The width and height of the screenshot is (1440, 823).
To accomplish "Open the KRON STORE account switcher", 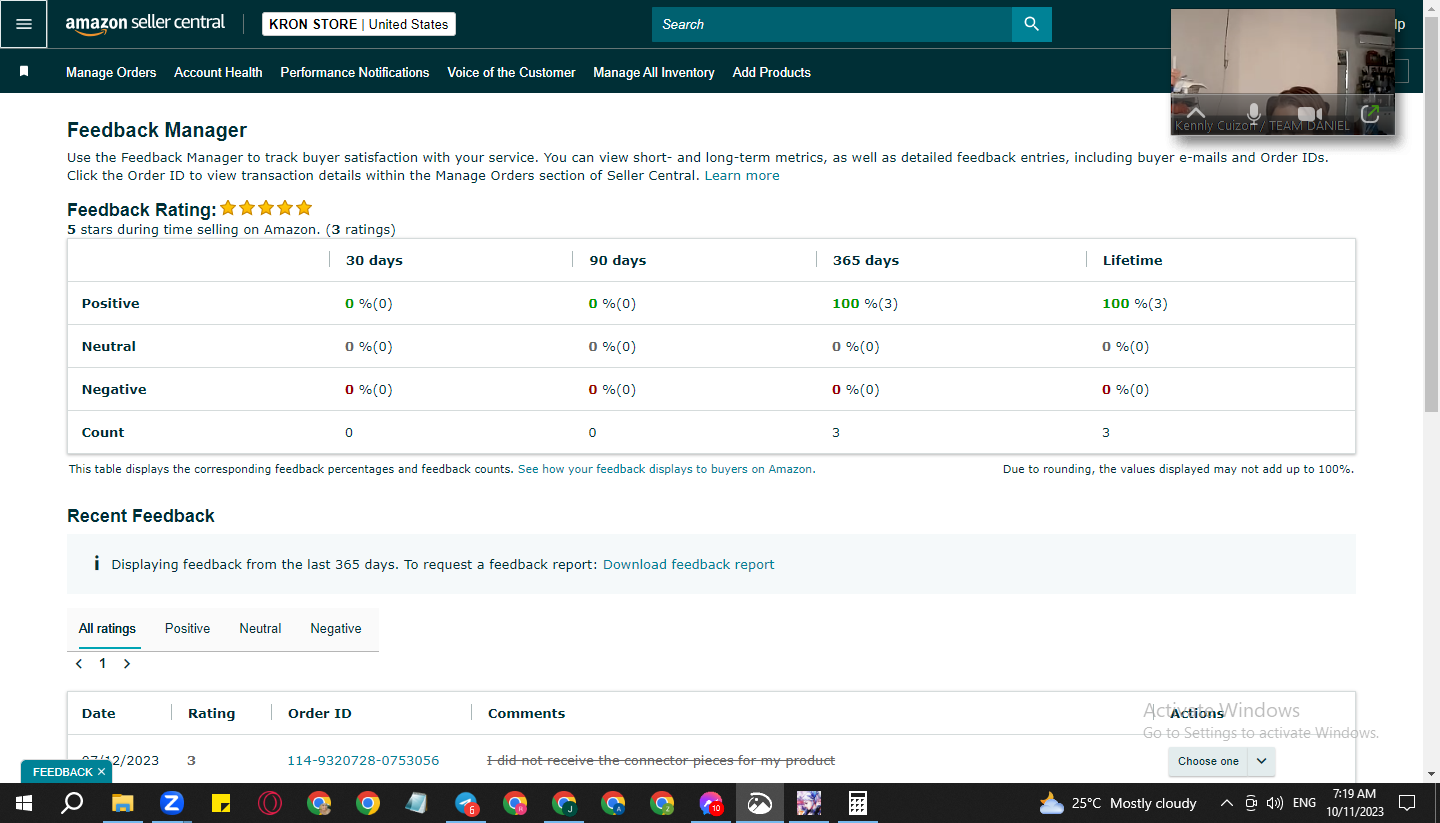I will click(x=359, y=24).
